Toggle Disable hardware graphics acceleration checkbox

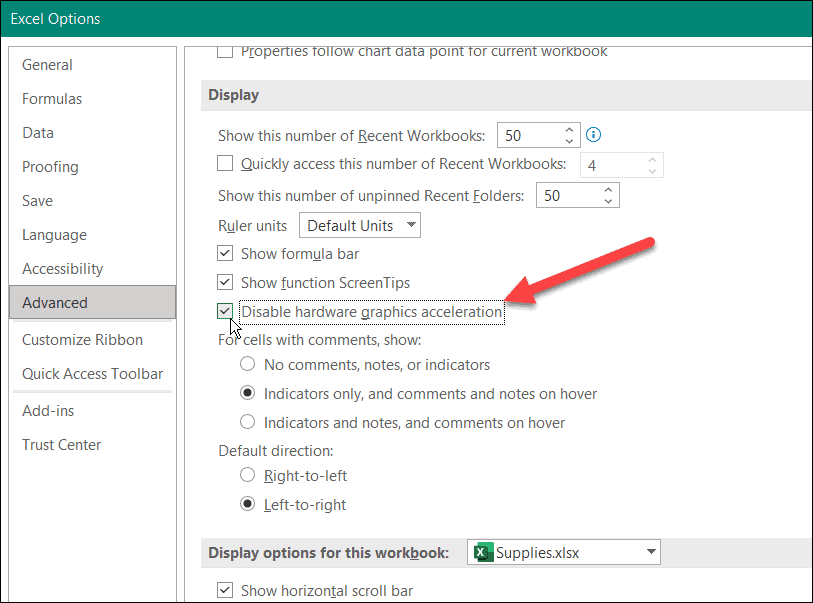[x=226, y=312]
